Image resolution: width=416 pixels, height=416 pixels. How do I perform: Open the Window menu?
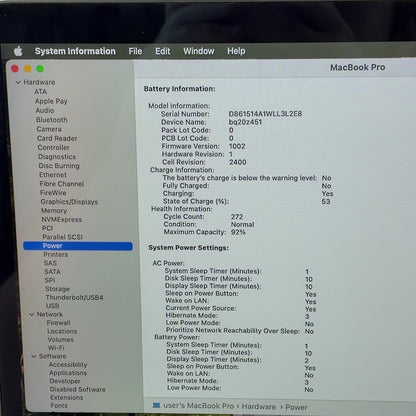(199, 51)
